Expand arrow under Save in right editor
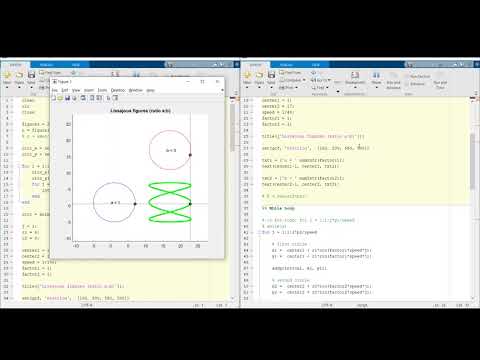 271,88
